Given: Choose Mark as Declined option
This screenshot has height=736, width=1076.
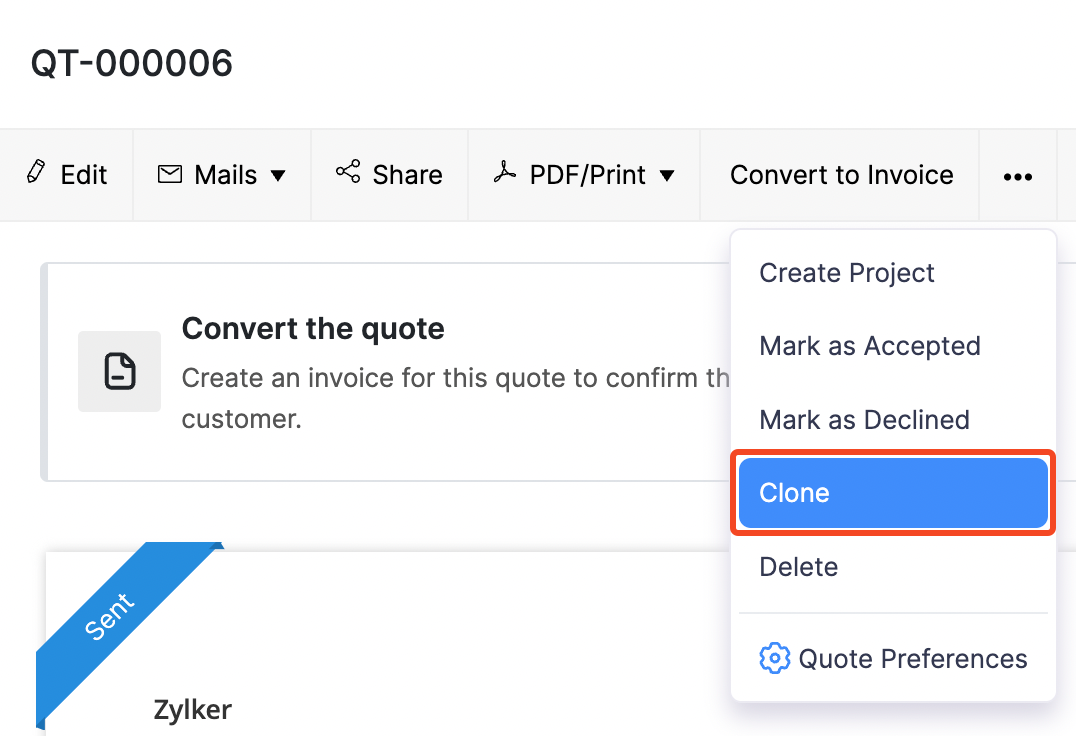Looking at the screenshot, I should click(864, 419).
